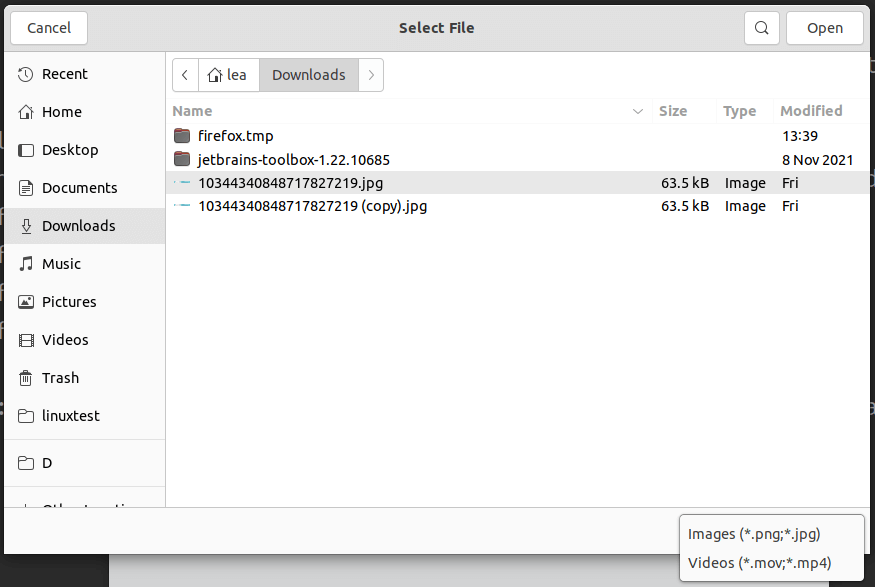Advance path bar with the right chevron
The width and height of the screenshot is (875, 587).
point(371,75)
